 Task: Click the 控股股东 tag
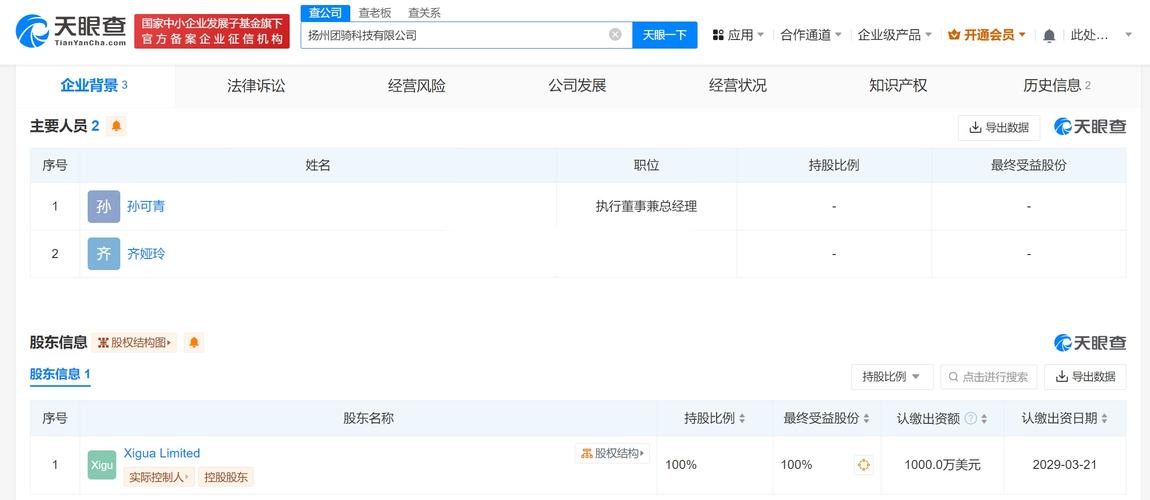pos(226,477)
